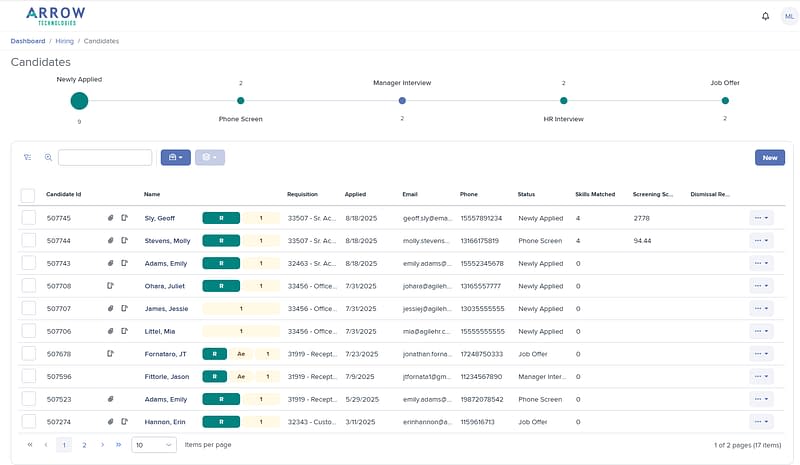Click the search magnifier icon
800x465 pixels.
click(x=48, y=157)
